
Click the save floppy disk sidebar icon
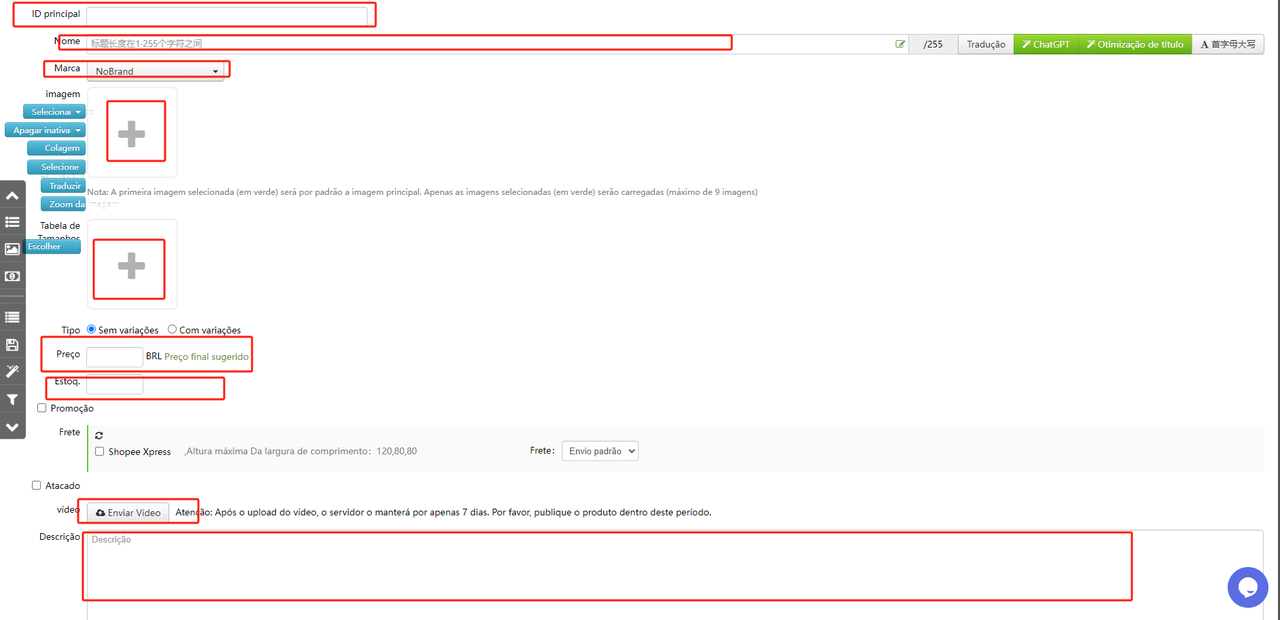[12, 345]
